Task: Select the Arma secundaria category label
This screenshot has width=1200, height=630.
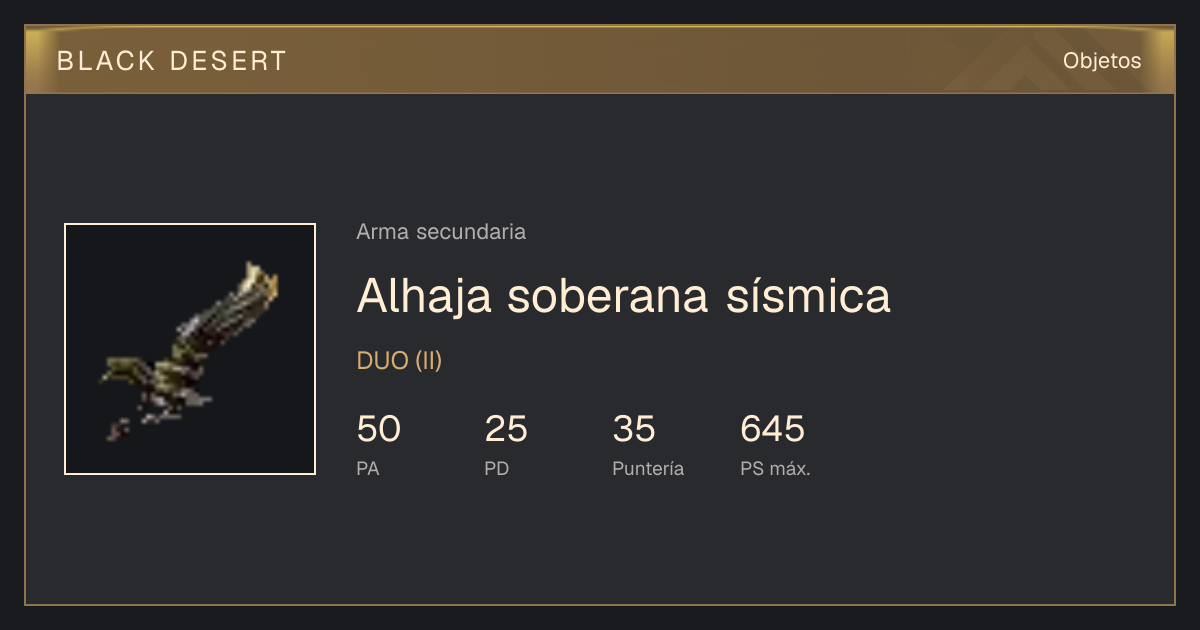Action: (x=441, y=232)
